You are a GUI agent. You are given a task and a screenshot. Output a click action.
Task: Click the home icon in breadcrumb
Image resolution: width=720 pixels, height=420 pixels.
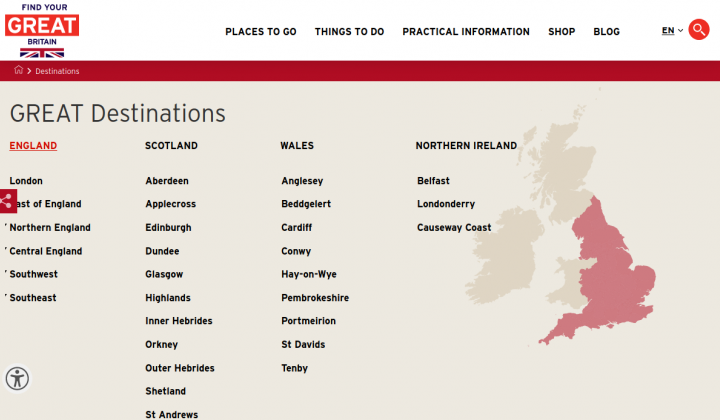point(18,70)
